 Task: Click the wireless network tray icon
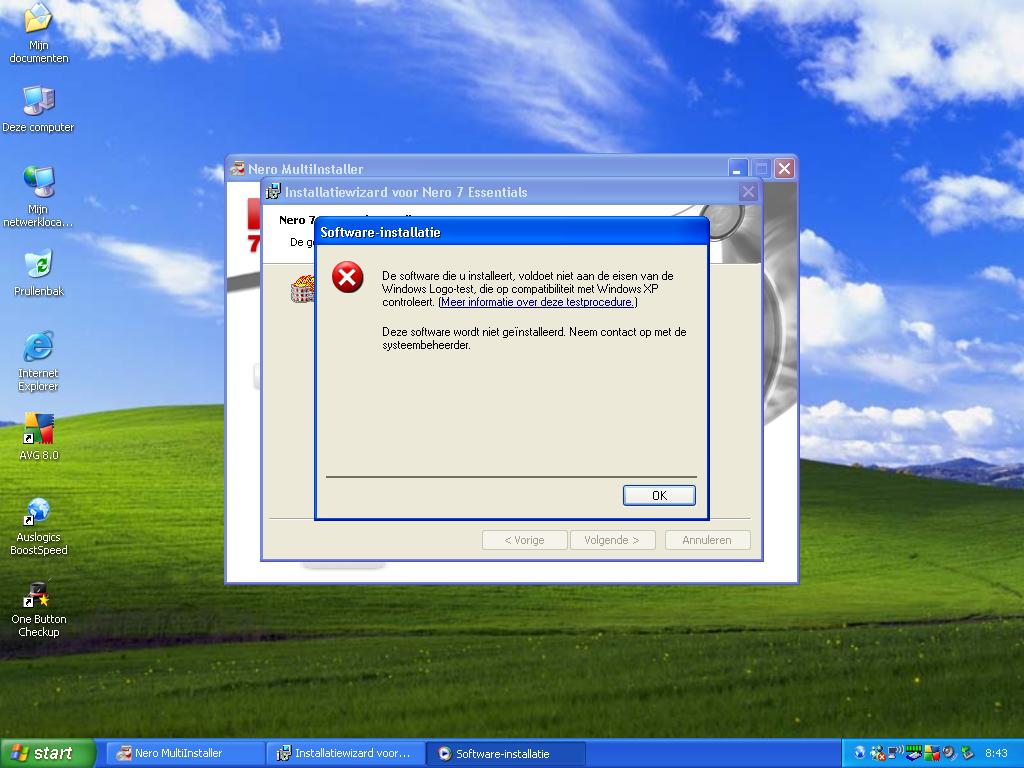click(895, 752)
